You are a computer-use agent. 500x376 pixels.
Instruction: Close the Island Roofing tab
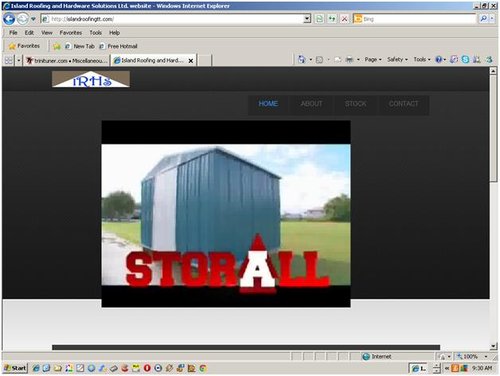point(191,61)
